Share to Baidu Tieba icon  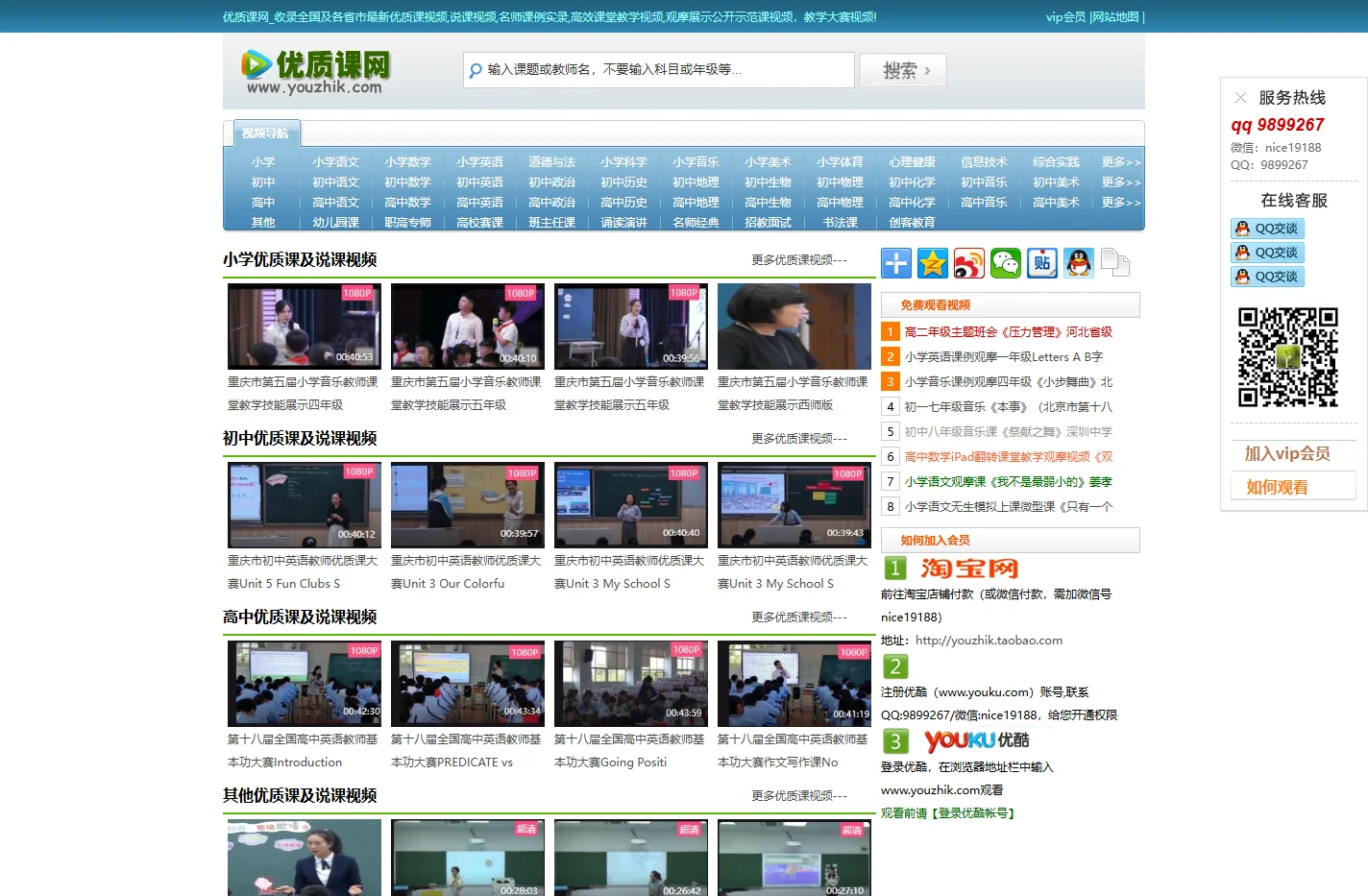(x=1042, y=263)
